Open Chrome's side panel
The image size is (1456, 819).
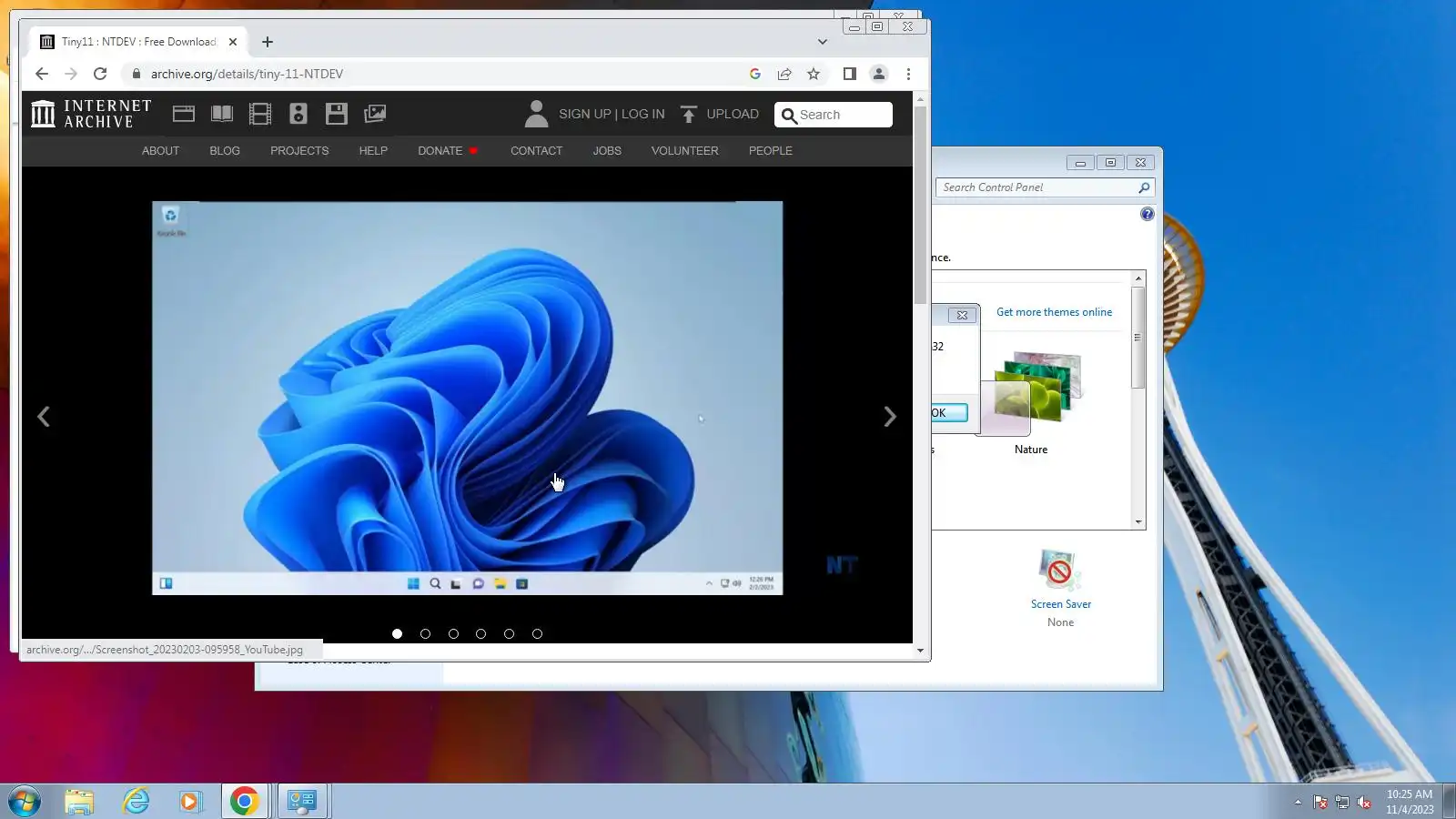point(850,74)
